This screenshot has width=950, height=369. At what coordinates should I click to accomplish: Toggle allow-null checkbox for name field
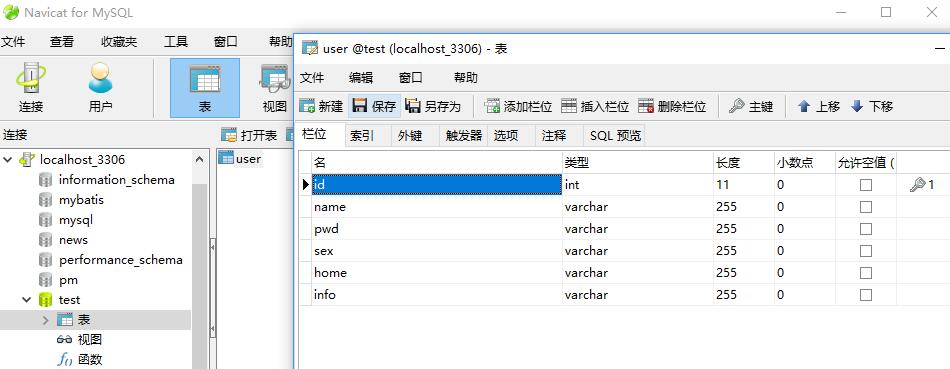[866, 207]
